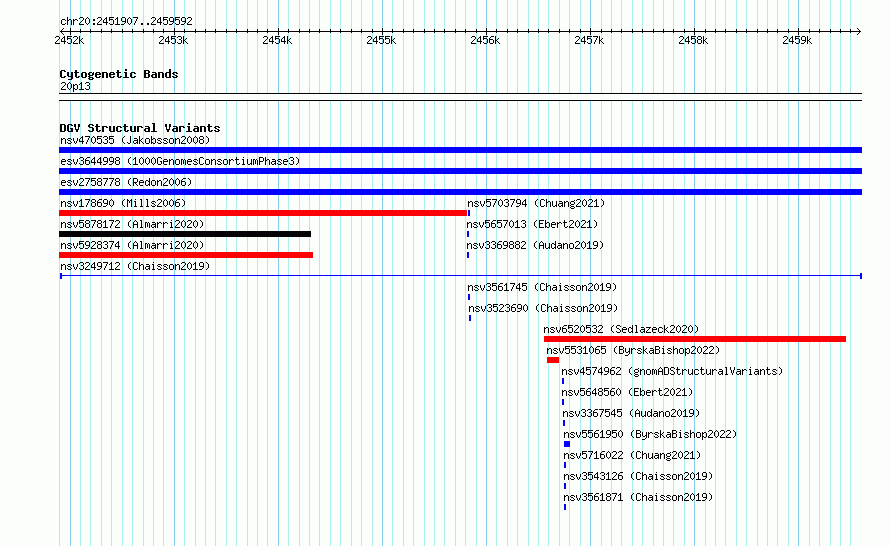Open the nsv3367545 (Audano2019) label
Screen dimensions: 890x546
pos(631,413)
